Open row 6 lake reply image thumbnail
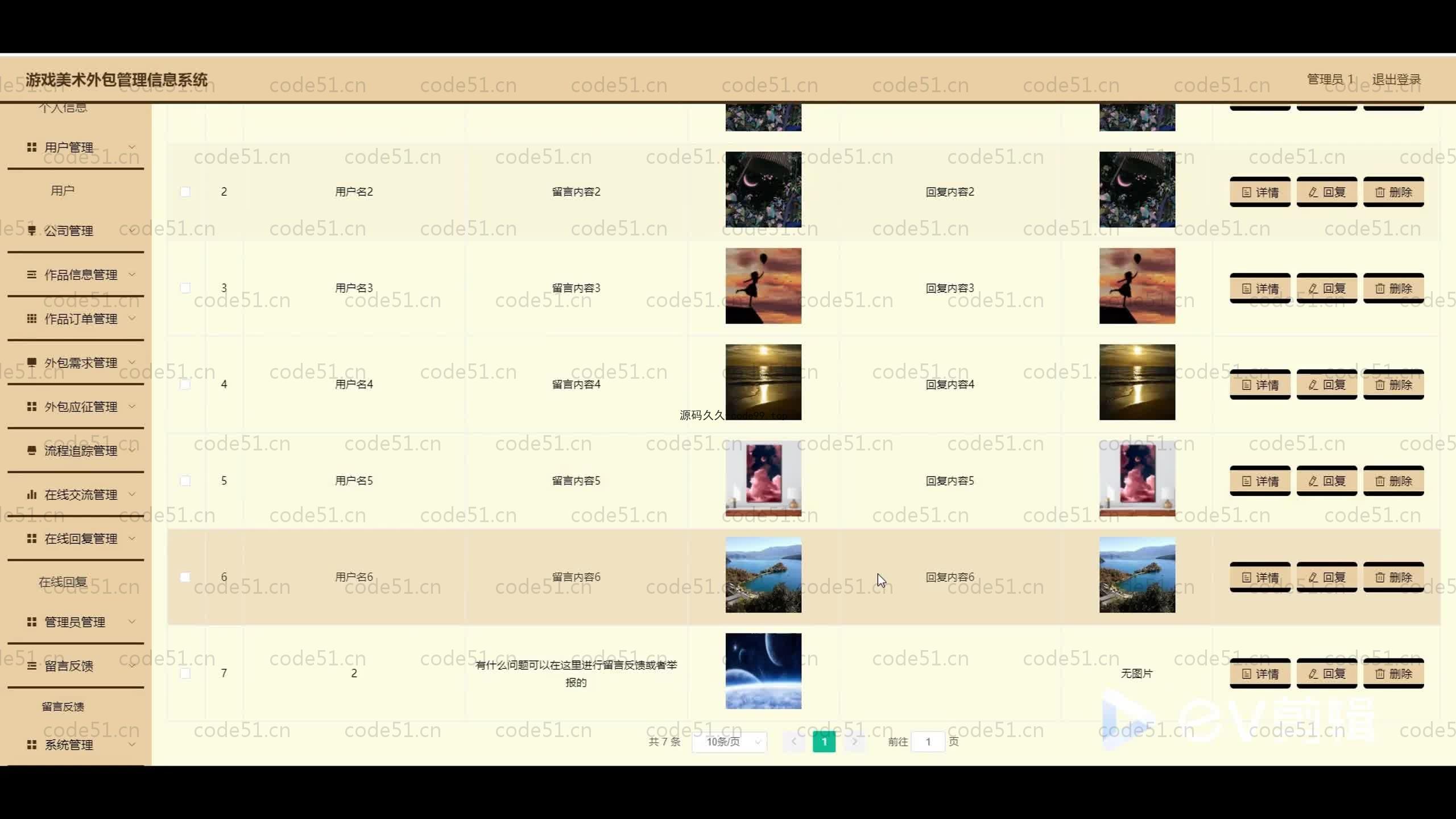The image size is (1456, 819). pos(1137,575)
